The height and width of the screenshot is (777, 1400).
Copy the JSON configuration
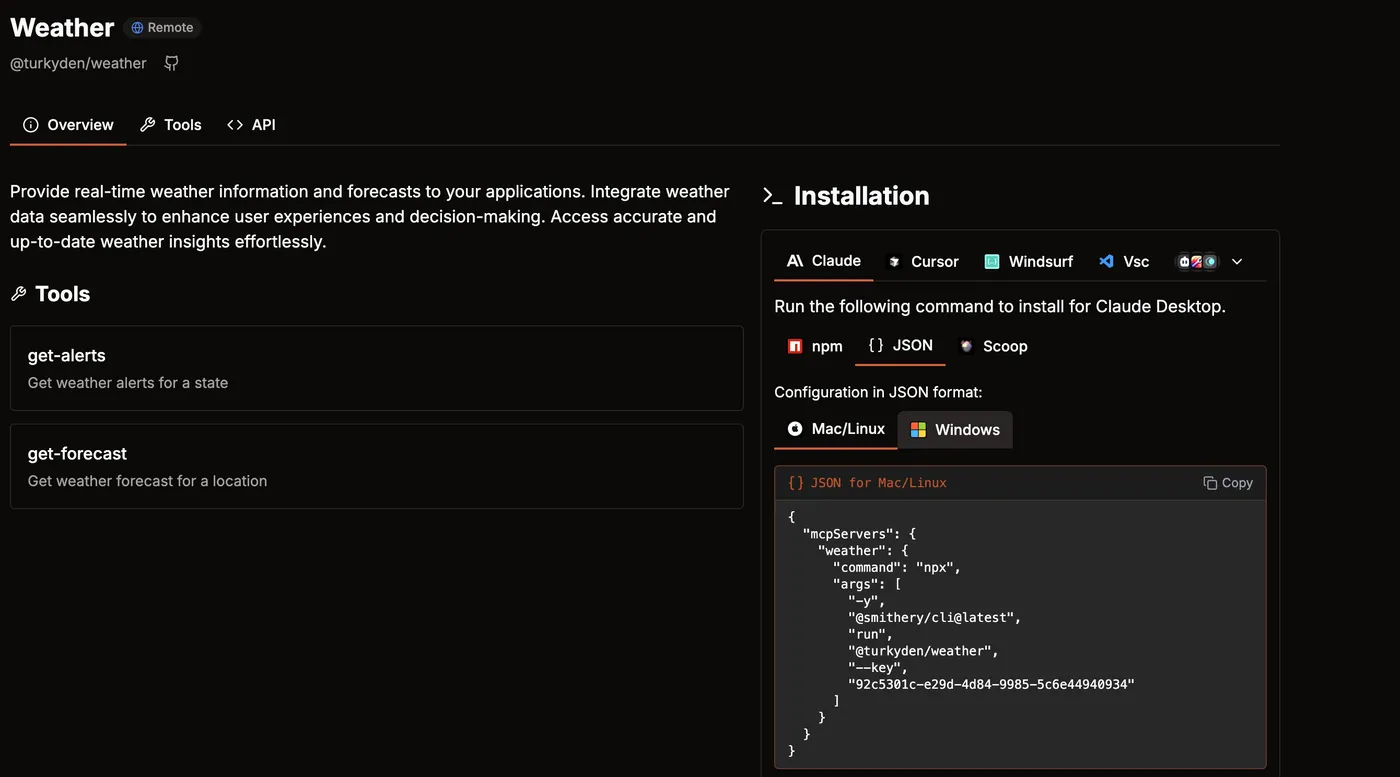tap(1228, 483)
